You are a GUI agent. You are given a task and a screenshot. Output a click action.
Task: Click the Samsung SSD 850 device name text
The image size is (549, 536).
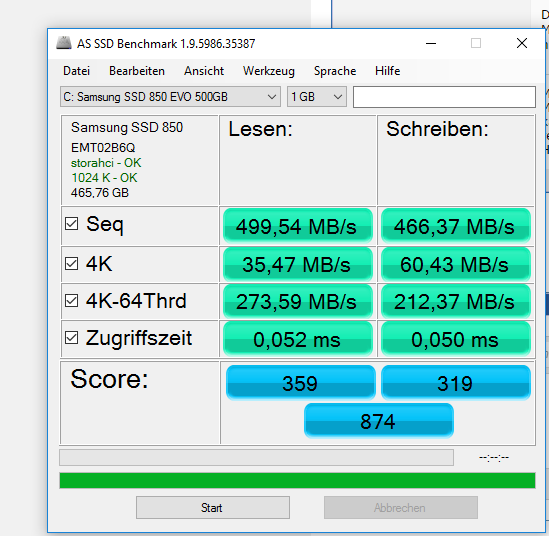tap(127, 127)
